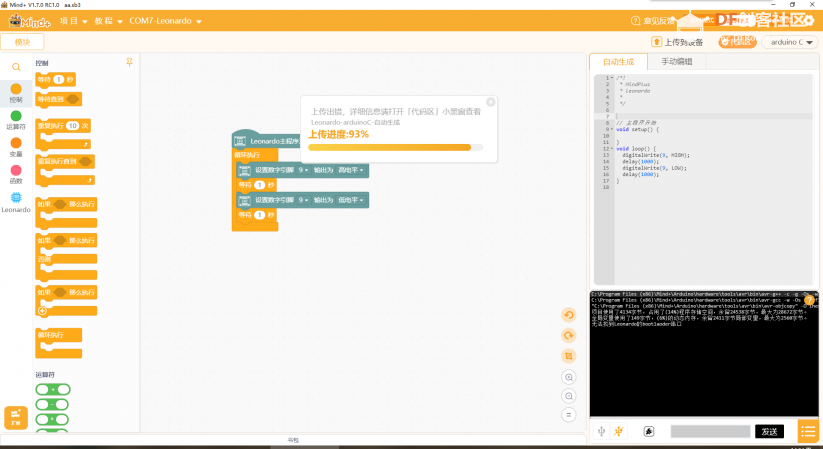
Task: Close the upload progress dialog
Action: coord(490,102)
